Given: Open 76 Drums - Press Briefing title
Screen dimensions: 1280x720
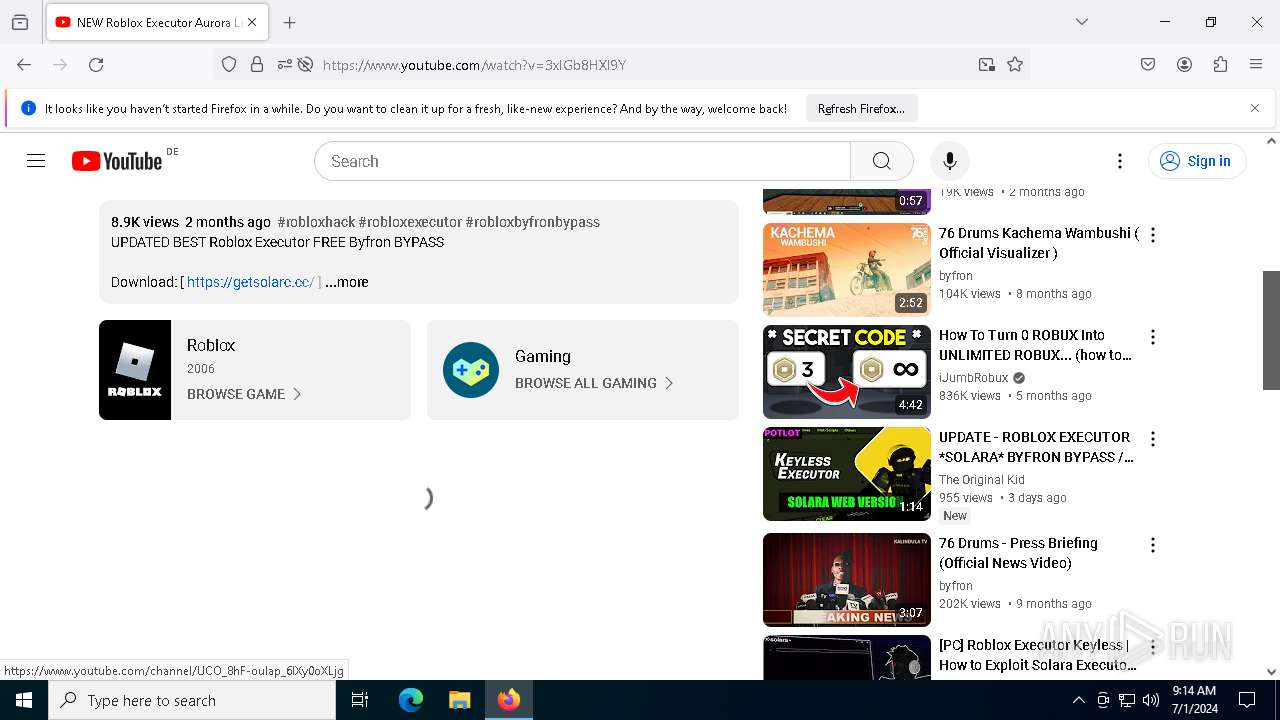Looking at the screenshot, I should [1018, 553].
